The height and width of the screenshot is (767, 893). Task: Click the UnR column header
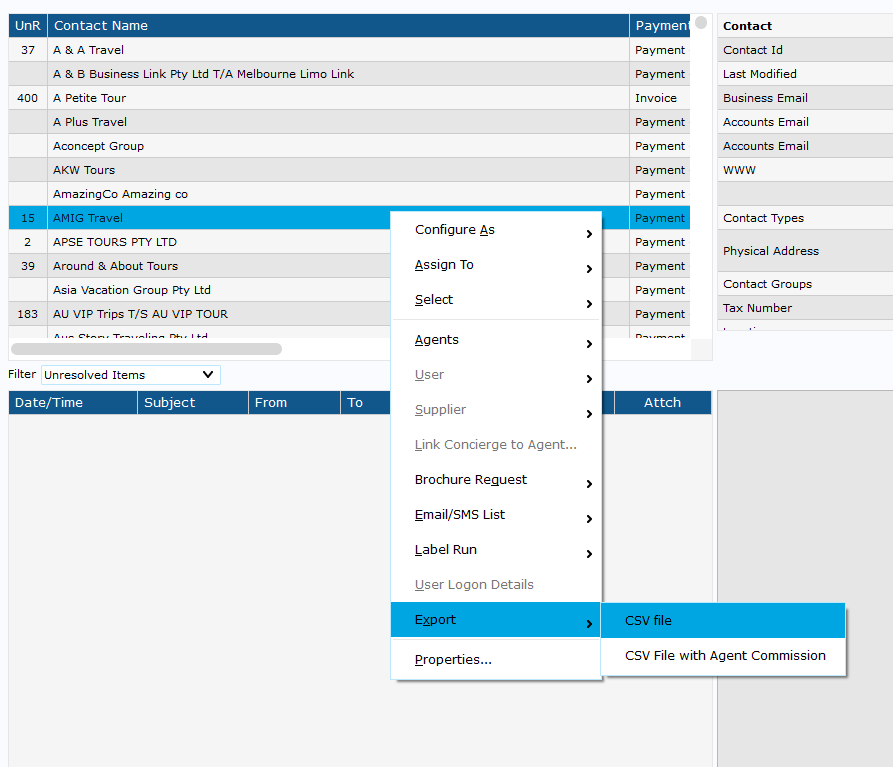click(x=28, y=26)
